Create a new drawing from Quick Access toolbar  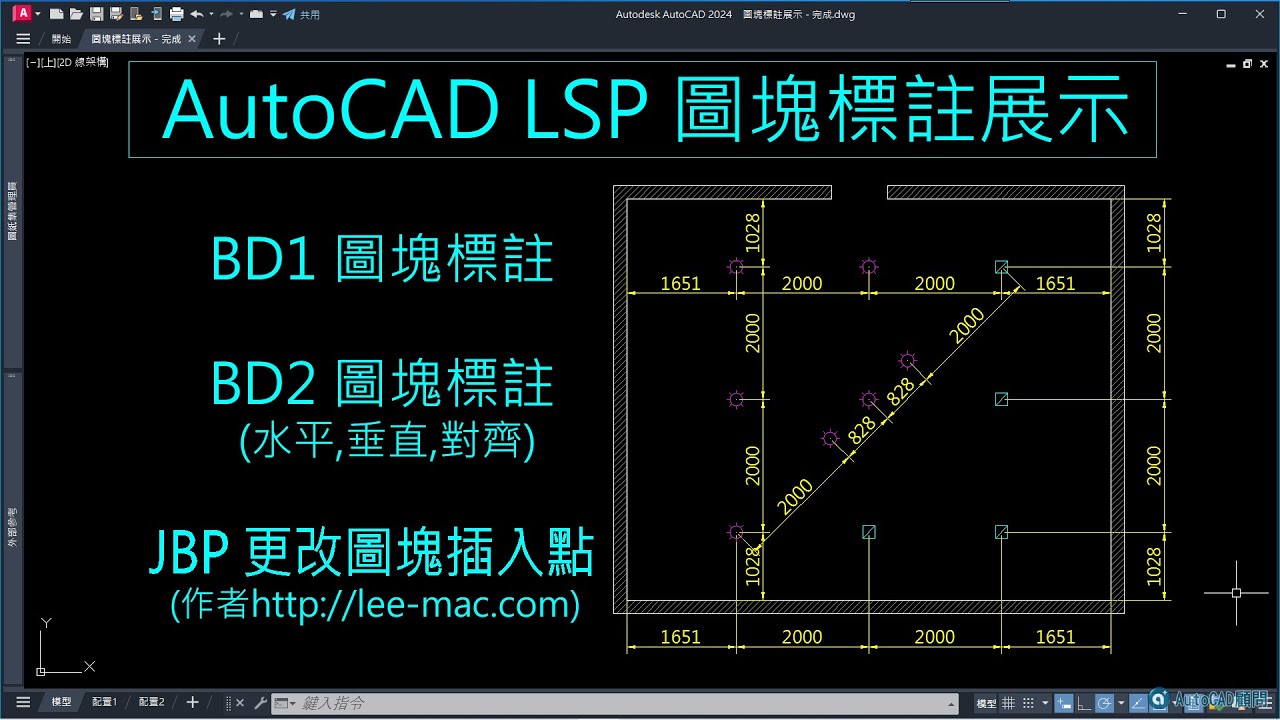pos(57,14)
